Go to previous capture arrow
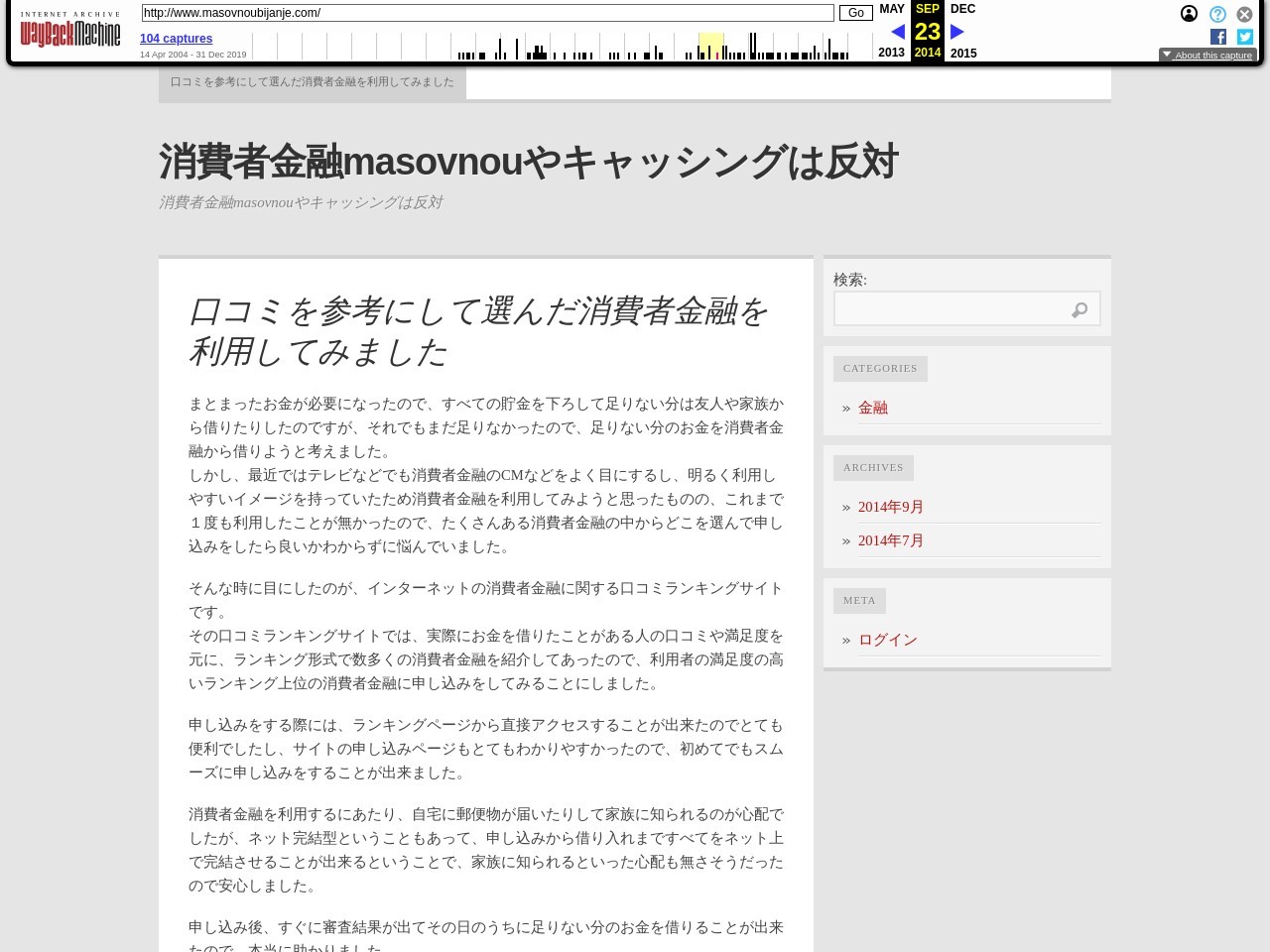Image resolution: width=1270 pixels, height=952 pixels. (897, 32)
